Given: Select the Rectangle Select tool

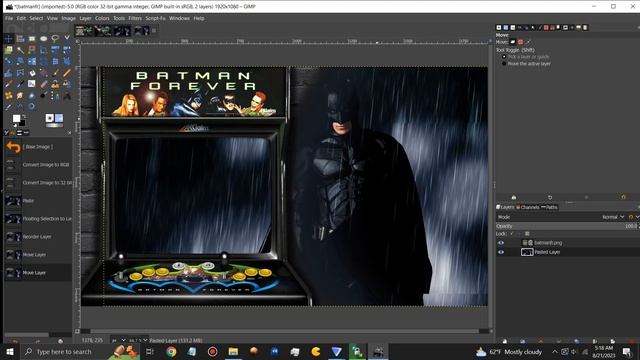Looking at the screenshot, I should click(32, 38).
